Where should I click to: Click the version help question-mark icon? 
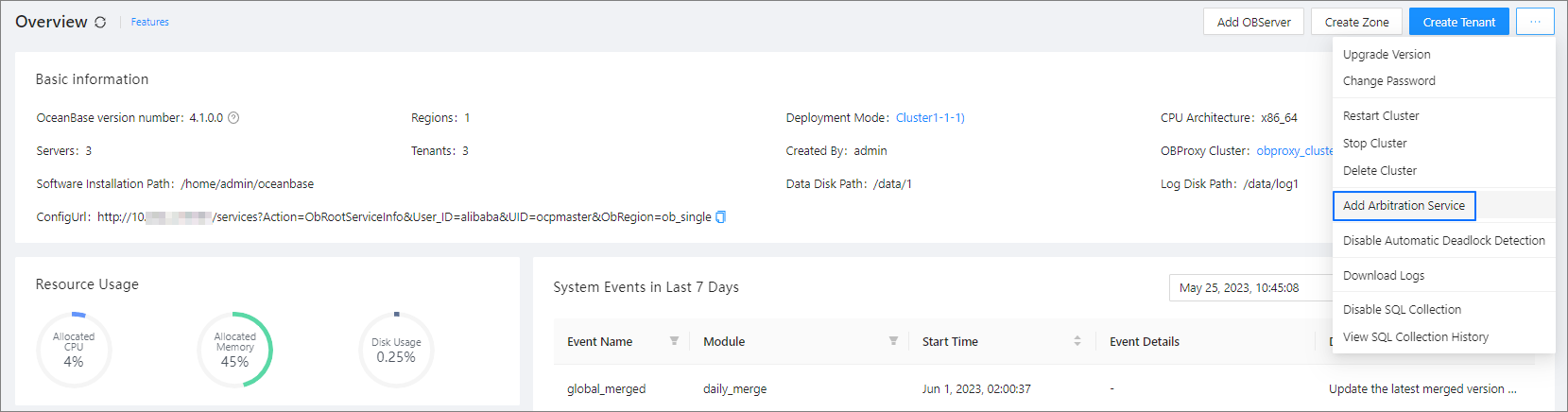tap(233, 118)
